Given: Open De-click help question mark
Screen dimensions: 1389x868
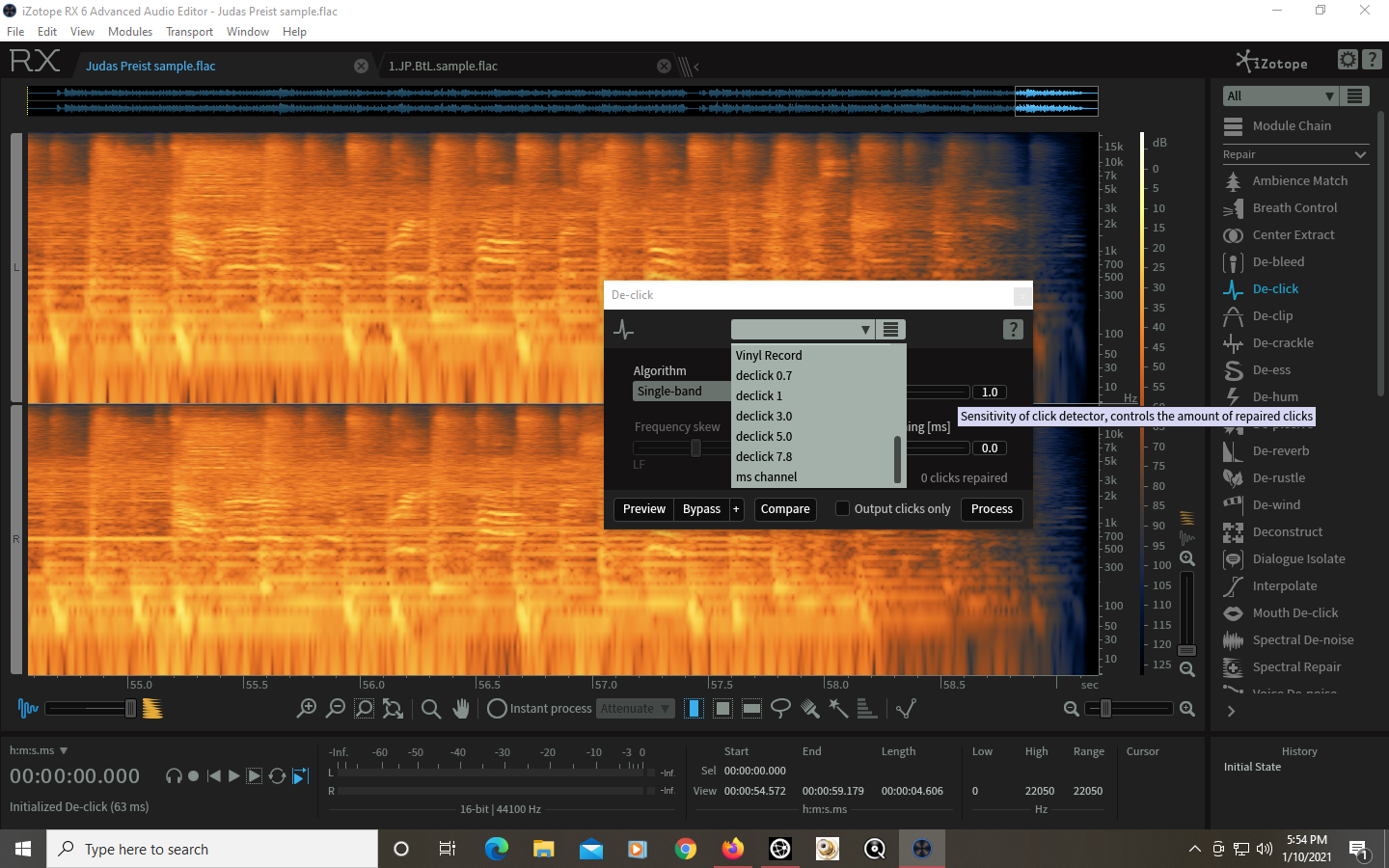Looking at the screenshot, I should (1013, 330).
